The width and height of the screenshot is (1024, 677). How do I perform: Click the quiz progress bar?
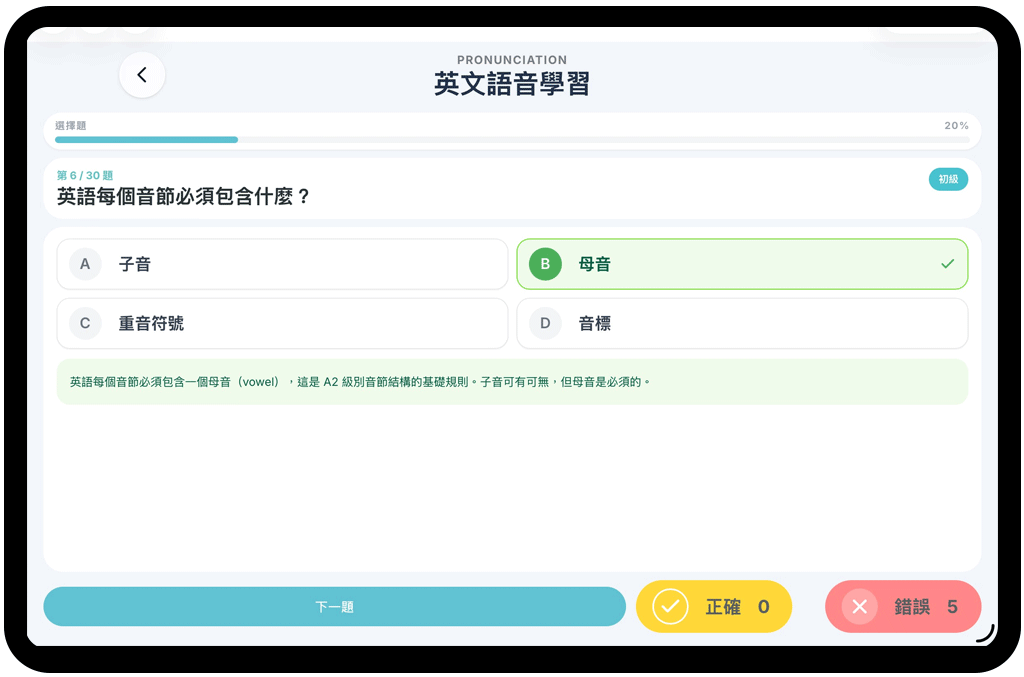coord(512,140)
